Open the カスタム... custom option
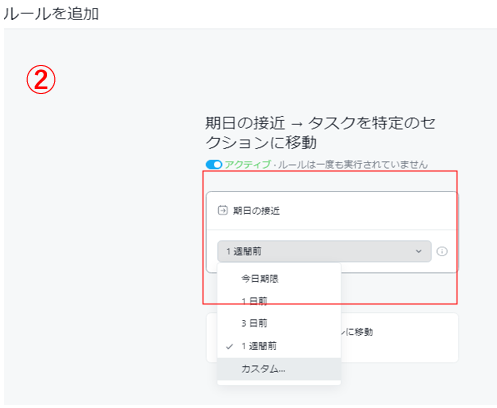Image resolution: width=497 pixels, height=408 pixels. click(279, 369)
